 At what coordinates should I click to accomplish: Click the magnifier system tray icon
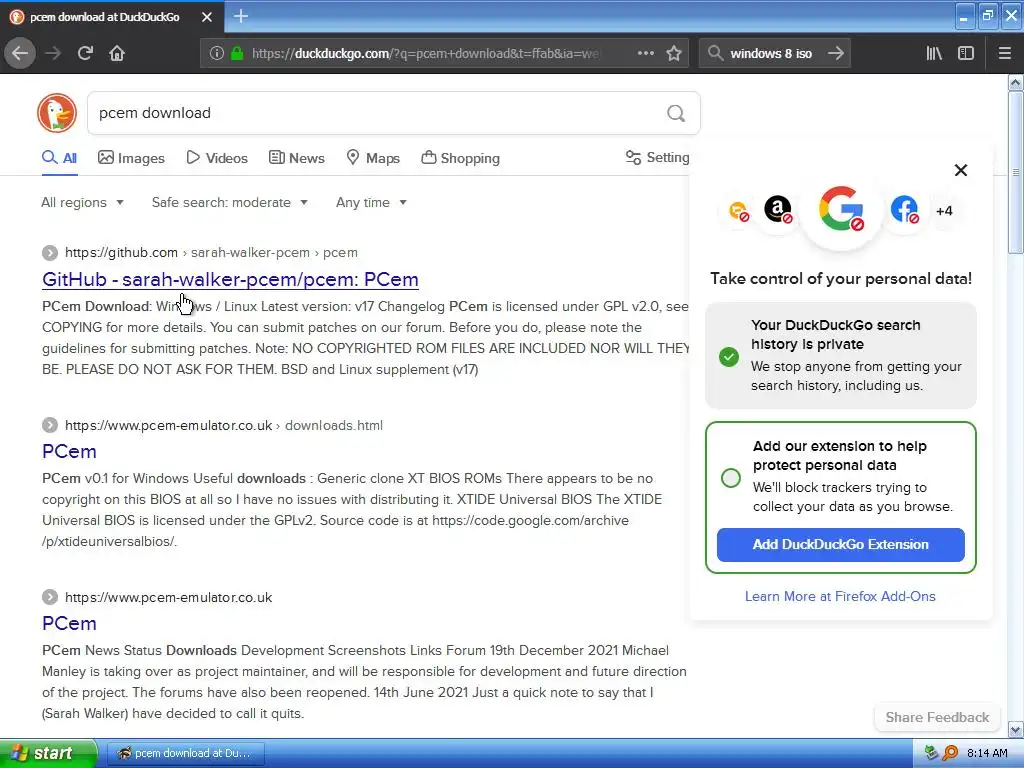(x=950, y=753)
